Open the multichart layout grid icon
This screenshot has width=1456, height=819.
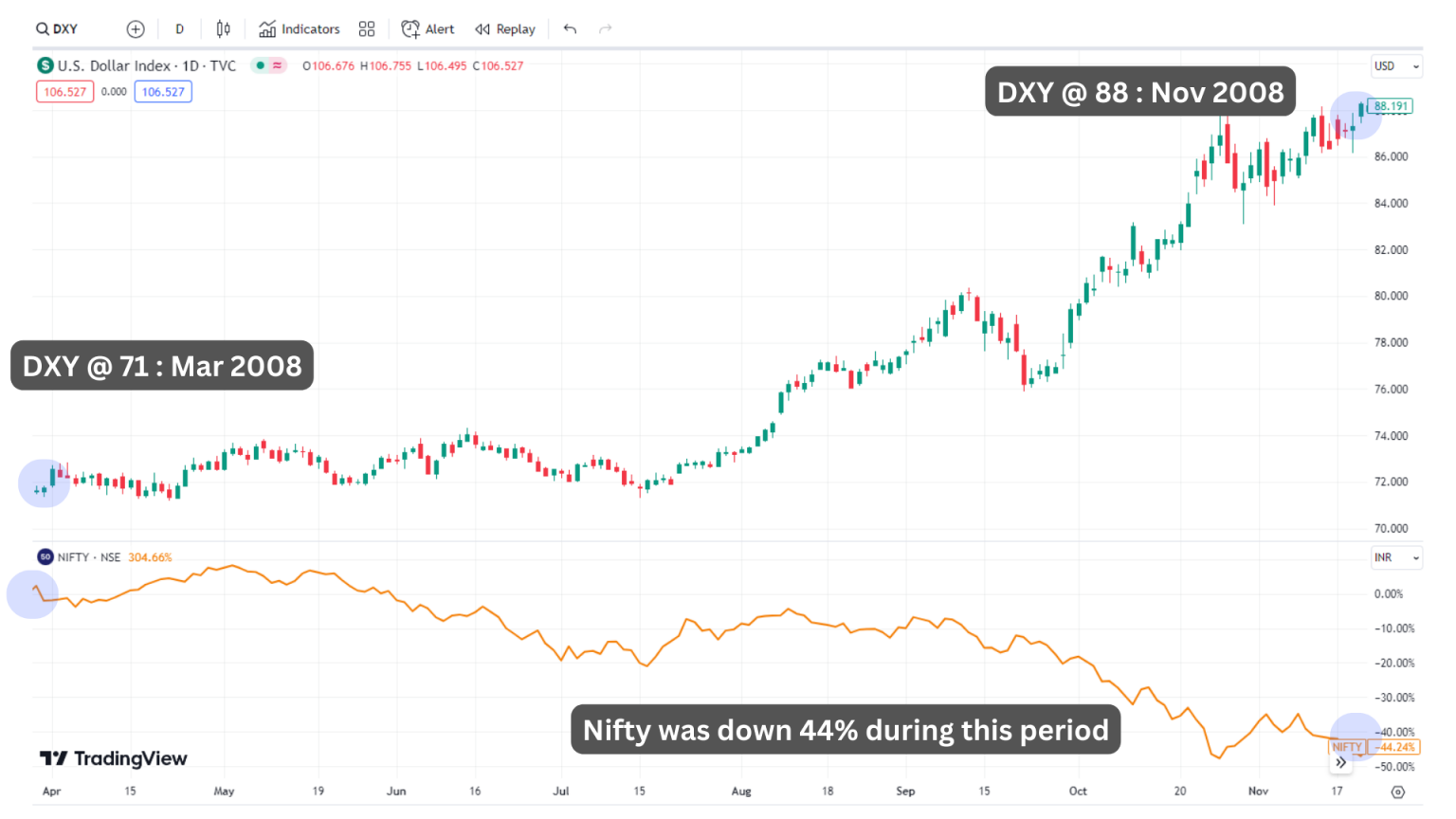tap(367, 28)
